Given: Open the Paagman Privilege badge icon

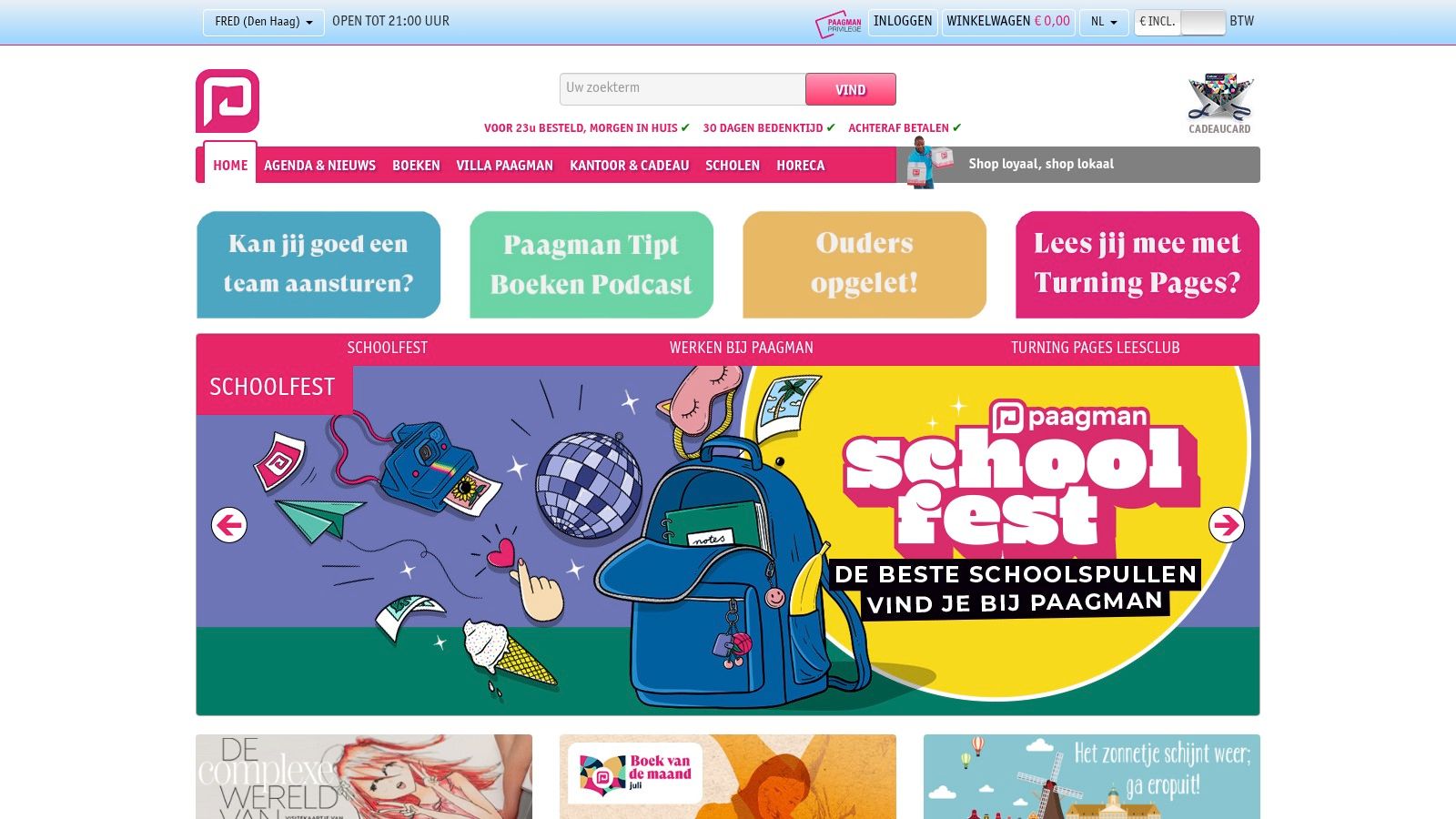Looking at the screenshot, I should pos(839,24).
